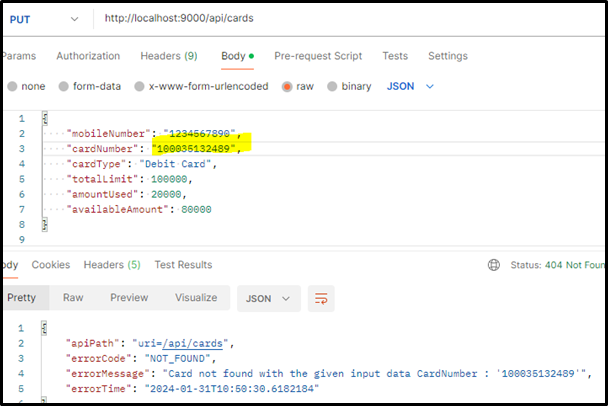
Task: Switch to the Tests tab
Action: tap(395, 56)
